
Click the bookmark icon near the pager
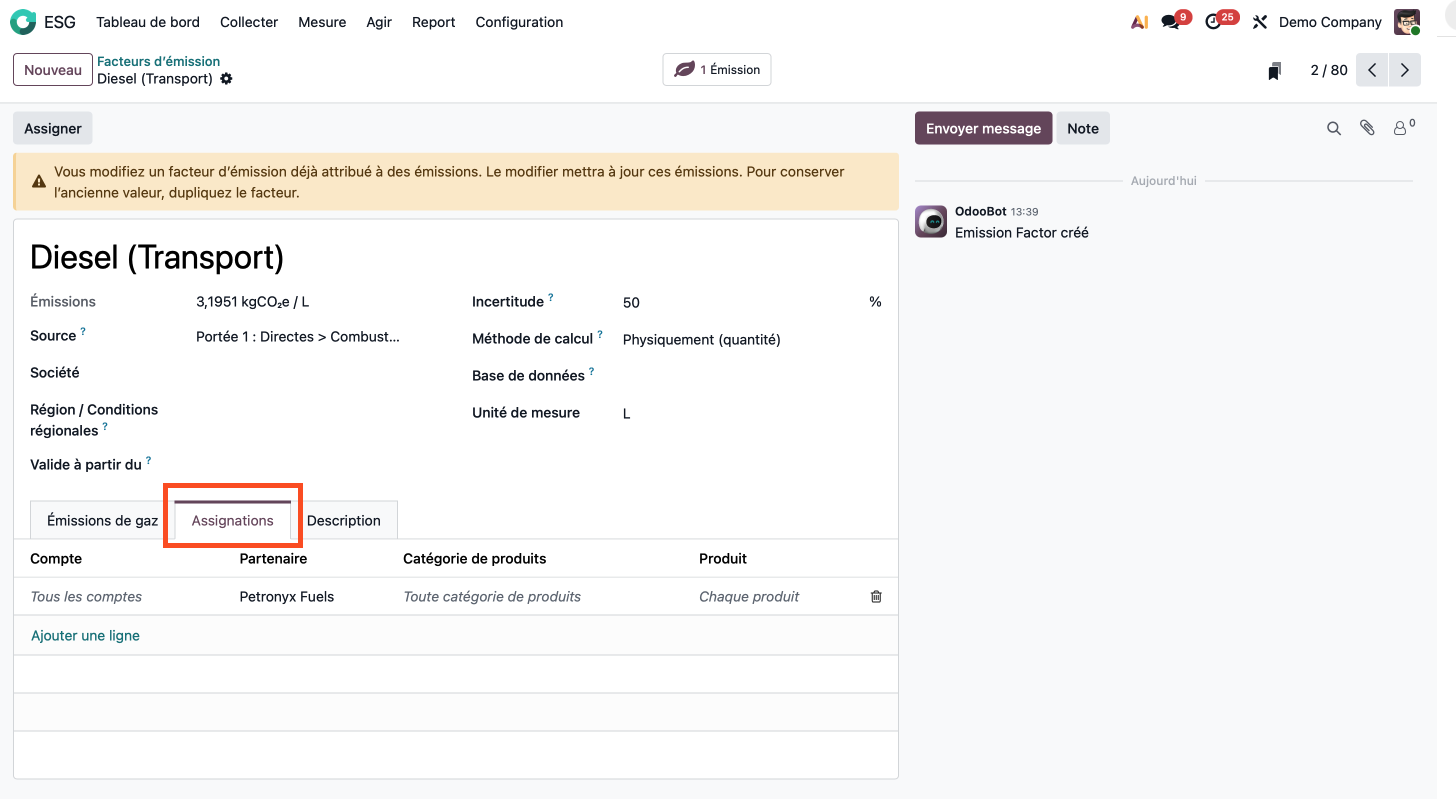tap(1274, 71)
